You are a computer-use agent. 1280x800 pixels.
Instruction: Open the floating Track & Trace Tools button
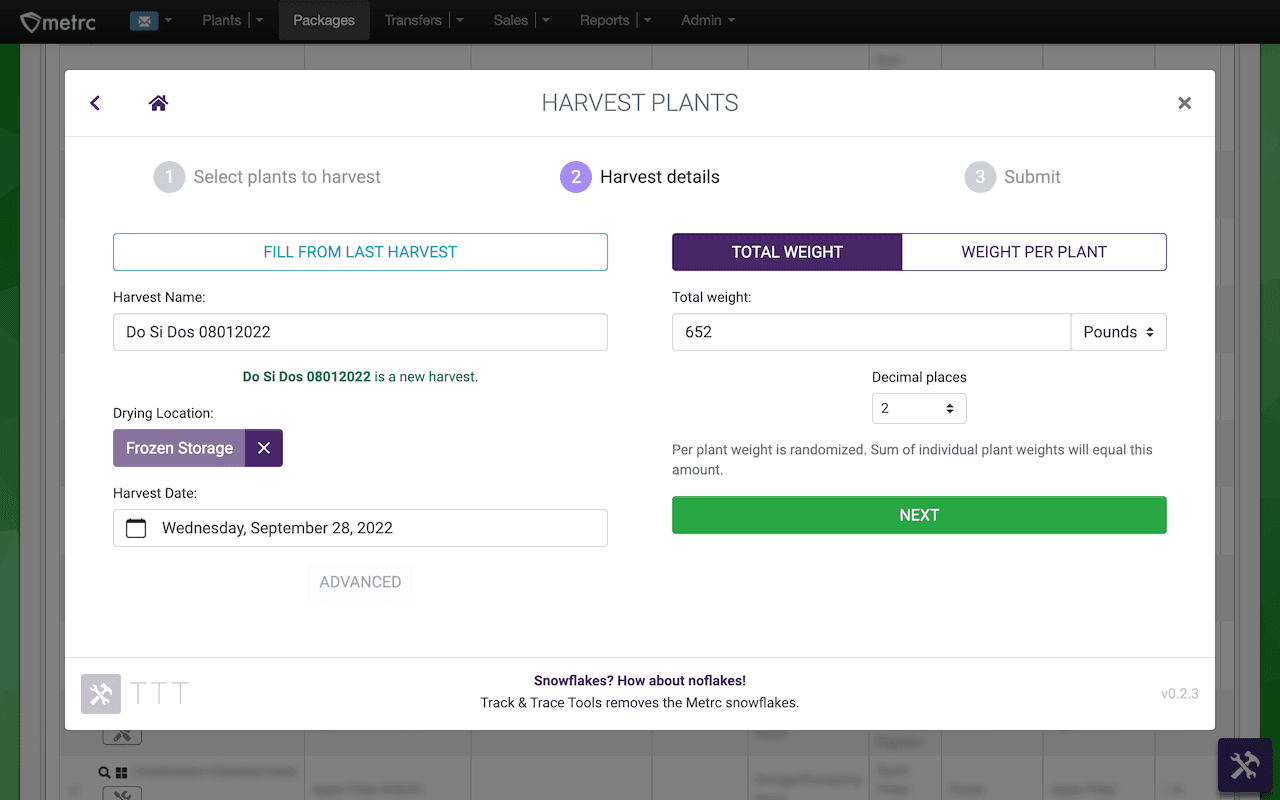(x=1245, y=765)
